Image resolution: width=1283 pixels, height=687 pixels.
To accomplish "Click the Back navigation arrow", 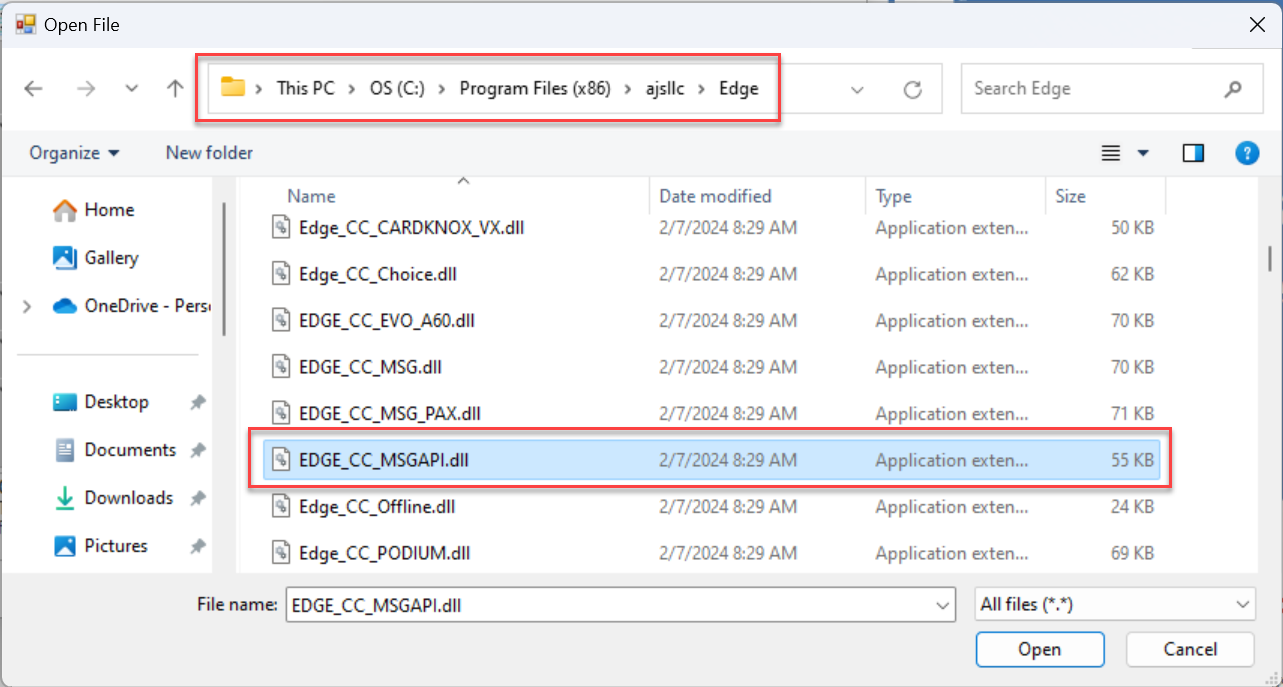I will [x=34, y=89].
